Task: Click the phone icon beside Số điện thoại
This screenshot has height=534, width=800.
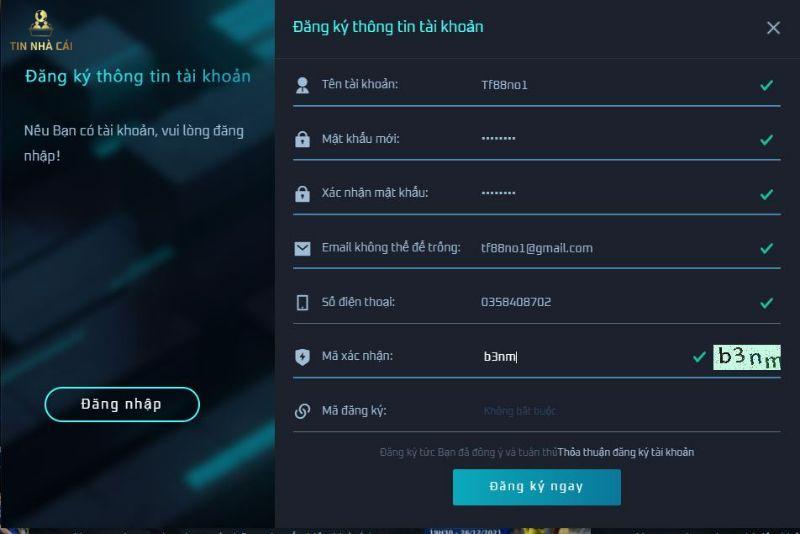Action: coord(302,303)
